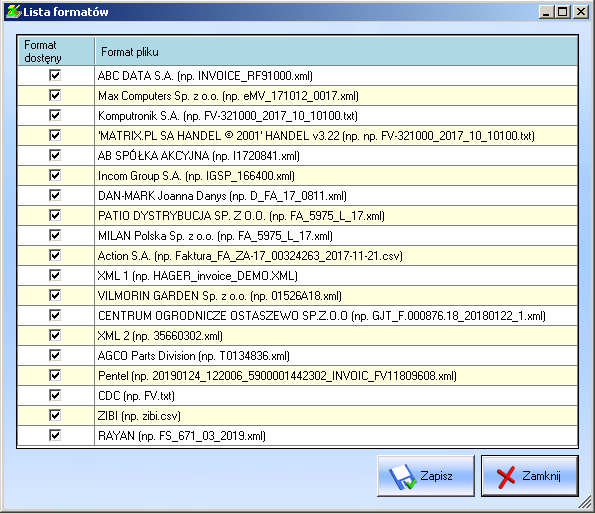Maximize the Lista formatów window
The image size is (595, 514).
tap(563, 12)
